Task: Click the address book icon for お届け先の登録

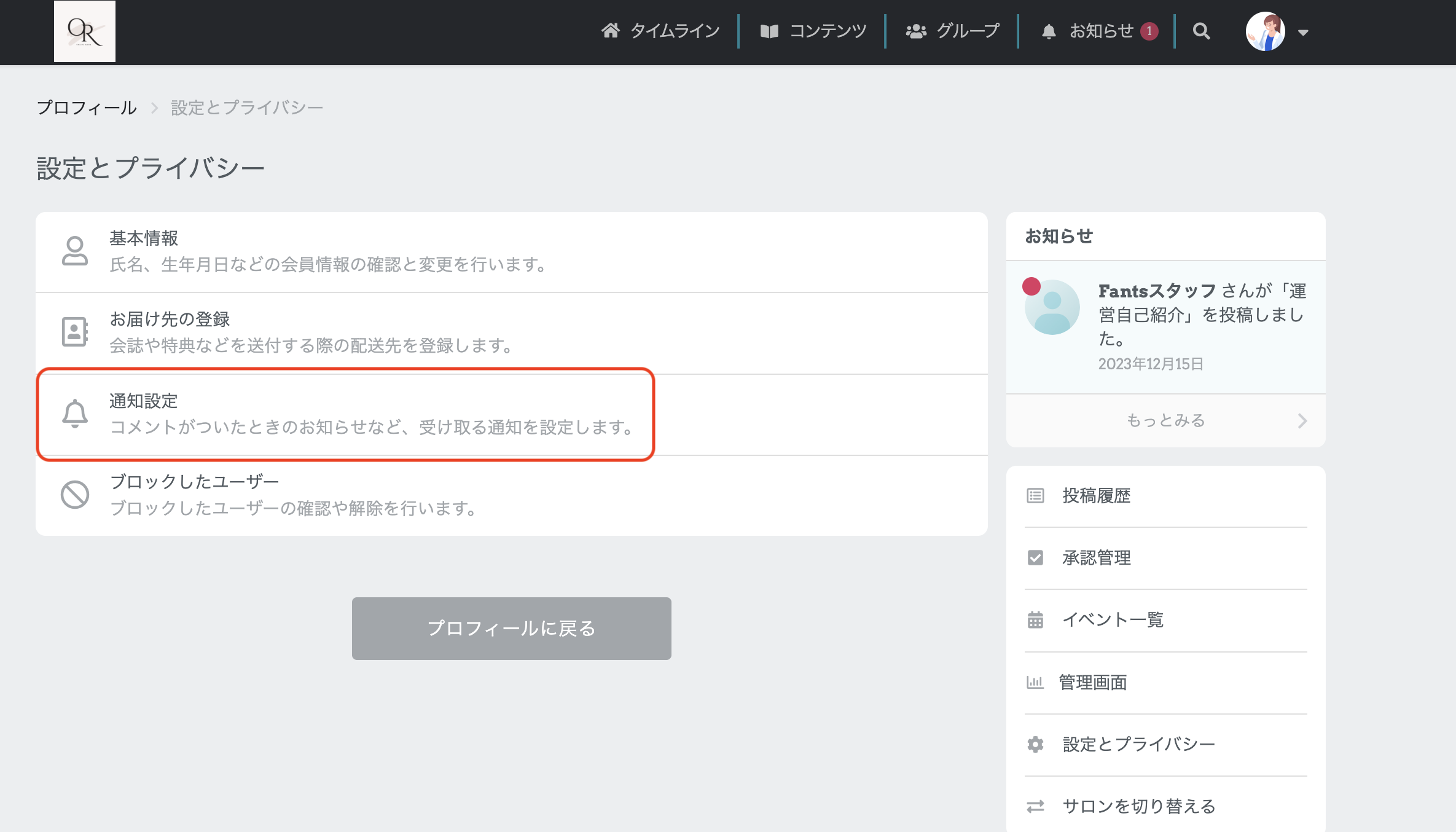Action: coord(75,332)
